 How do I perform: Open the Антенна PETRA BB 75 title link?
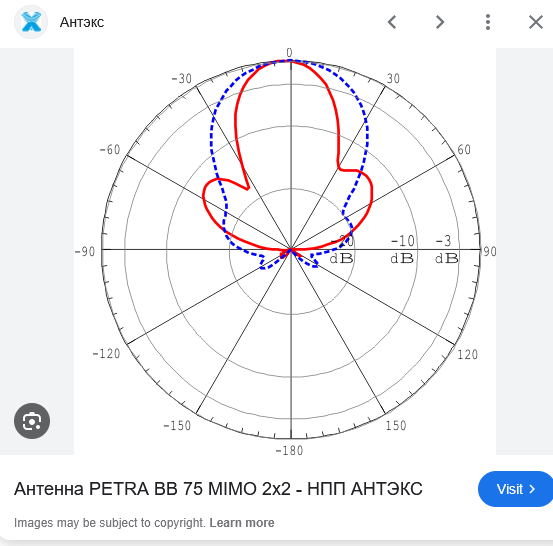click(x=218, y=489)
